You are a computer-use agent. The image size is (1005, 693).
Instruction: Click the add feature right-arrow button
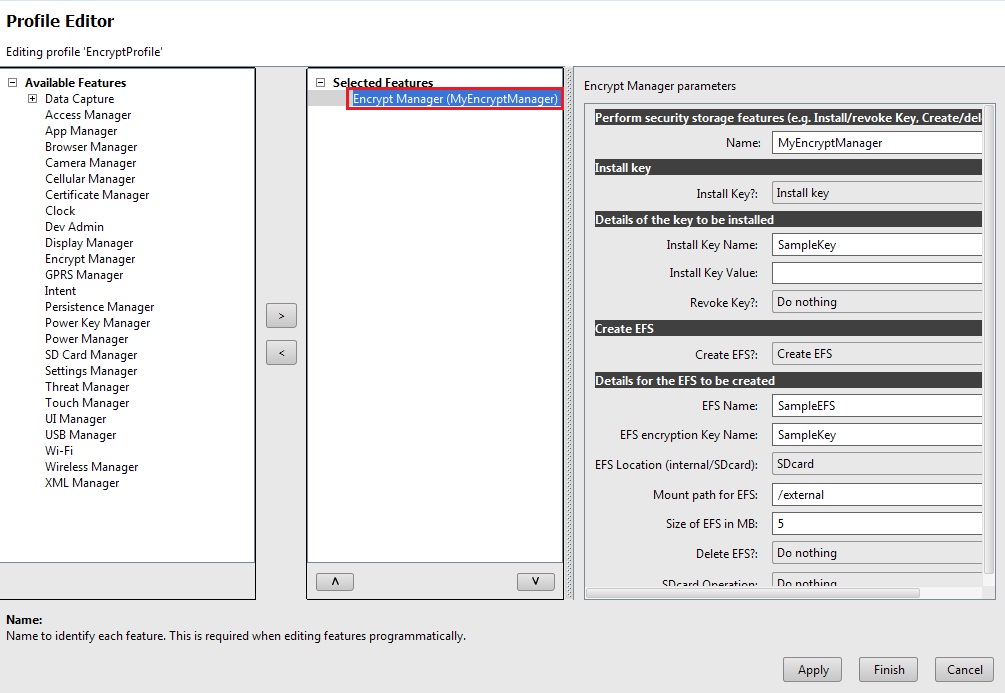coord(281,316)
